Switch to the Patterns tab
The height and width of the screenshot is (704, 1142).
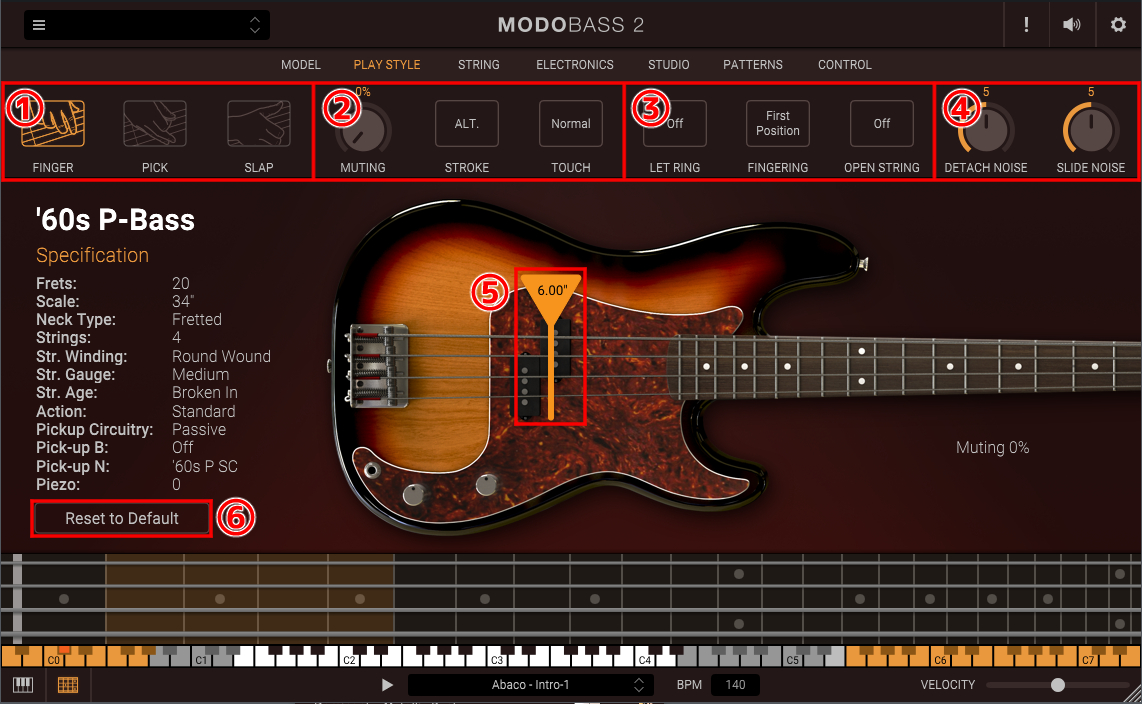(x=753, y=65)
